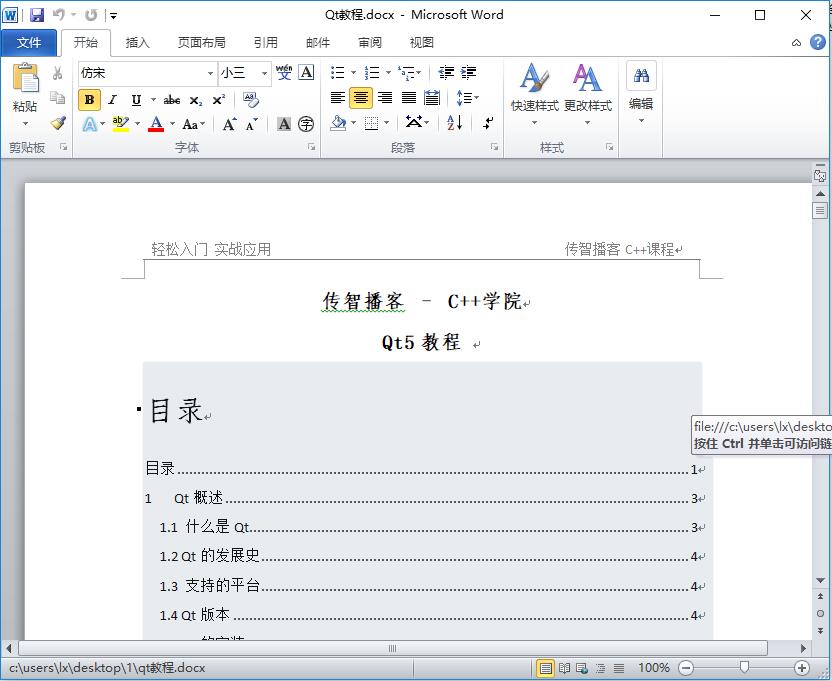Switch to the 页面布局 tab

(x=202, y=42)
